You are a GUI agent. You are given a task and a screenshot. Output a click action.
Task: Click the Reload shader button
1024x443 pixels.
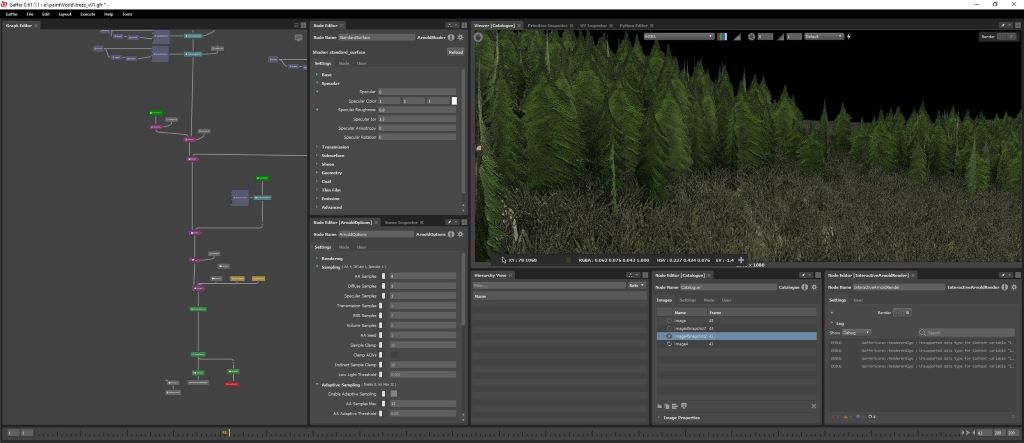[455, 52]
